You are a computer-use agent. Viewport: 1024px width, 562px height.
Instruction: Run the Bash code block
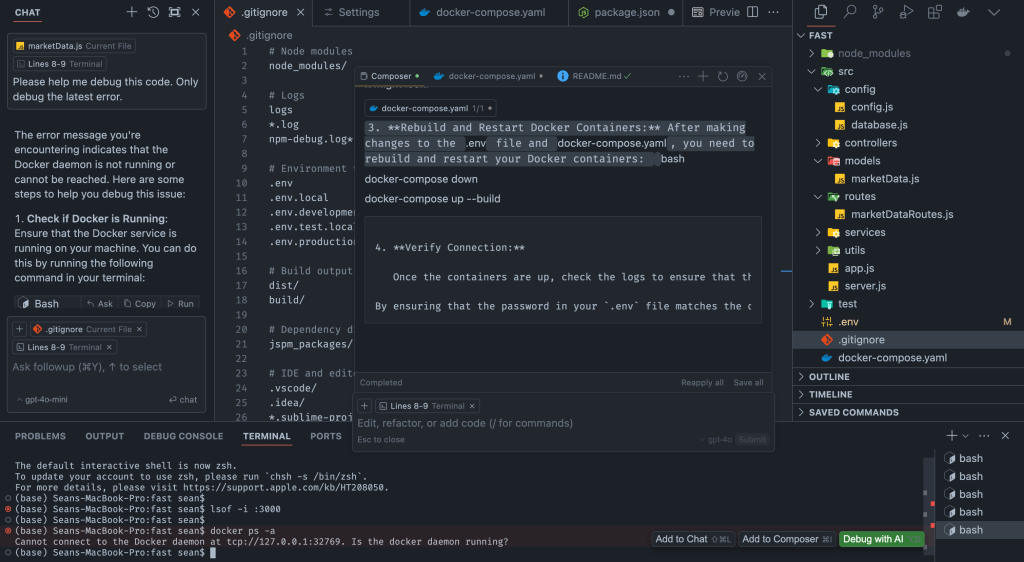point(180,304)
